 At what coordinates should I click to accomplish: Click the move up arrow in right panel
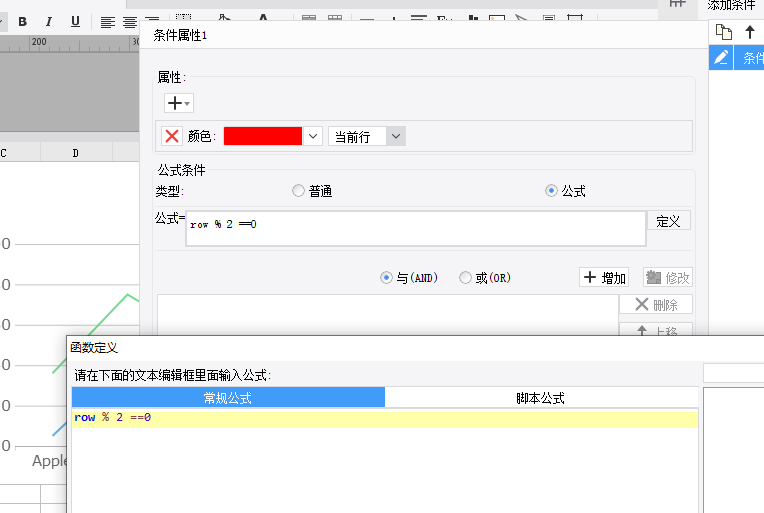tap(750, 33)
